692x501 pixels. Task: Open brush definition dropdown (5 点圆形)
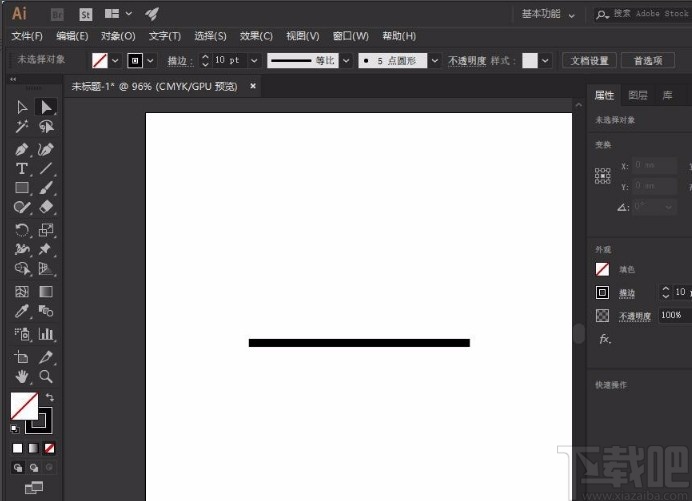(x=435, y=60)
